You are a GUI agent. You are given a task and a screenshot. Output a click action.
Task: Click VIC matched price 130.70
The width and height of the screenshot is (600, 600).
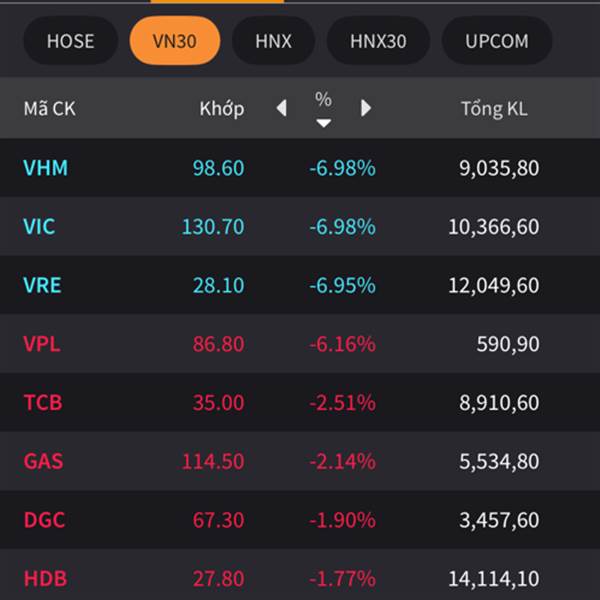tap(213, 227)
